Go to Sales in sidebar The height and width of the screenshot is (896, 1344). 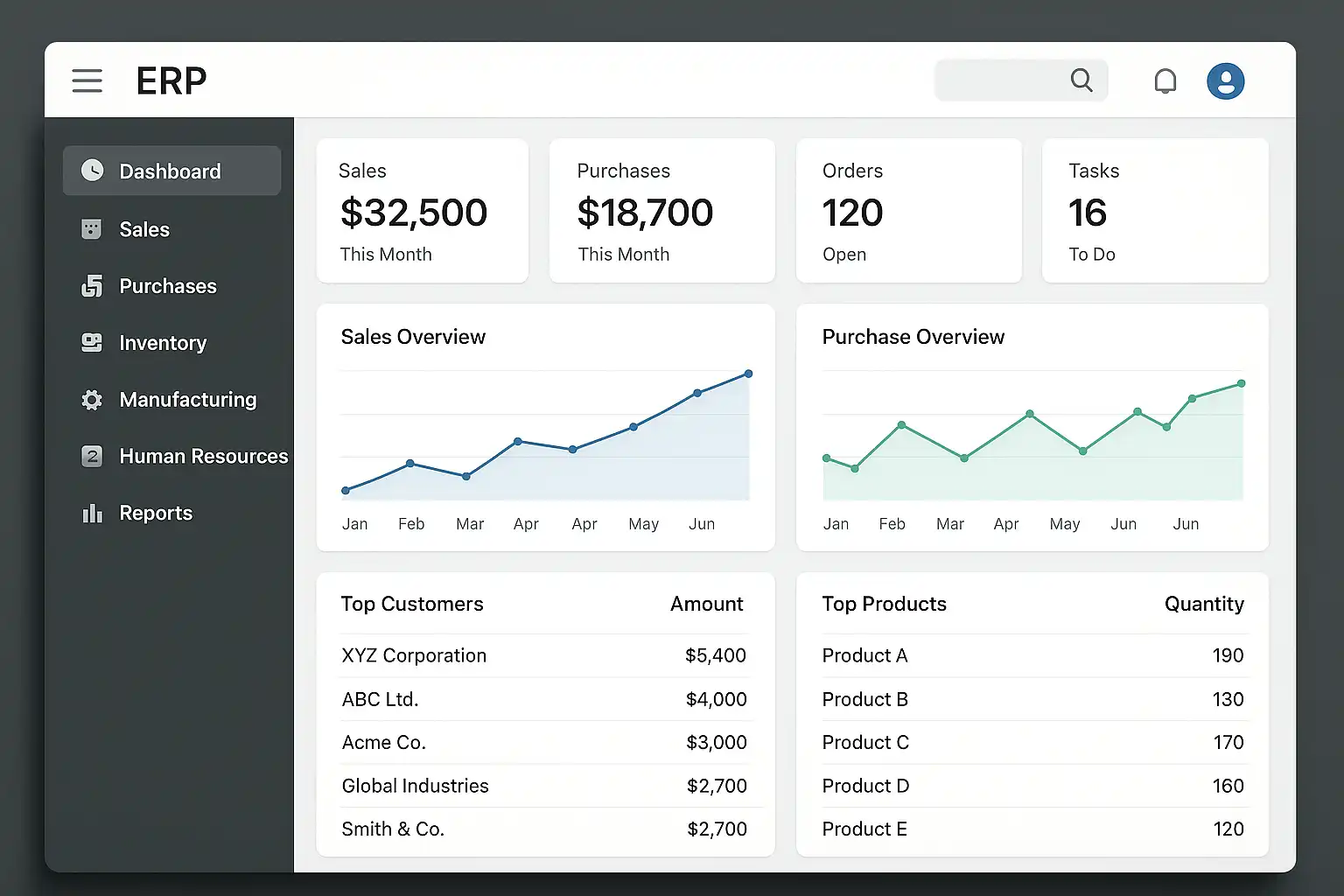point(144,229)
